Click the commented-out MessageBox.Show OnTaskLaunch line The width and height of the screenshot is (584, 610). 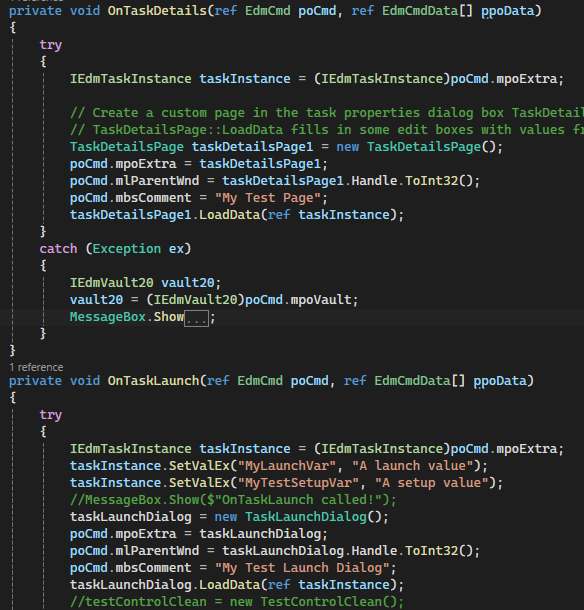(x=233, y=500)
